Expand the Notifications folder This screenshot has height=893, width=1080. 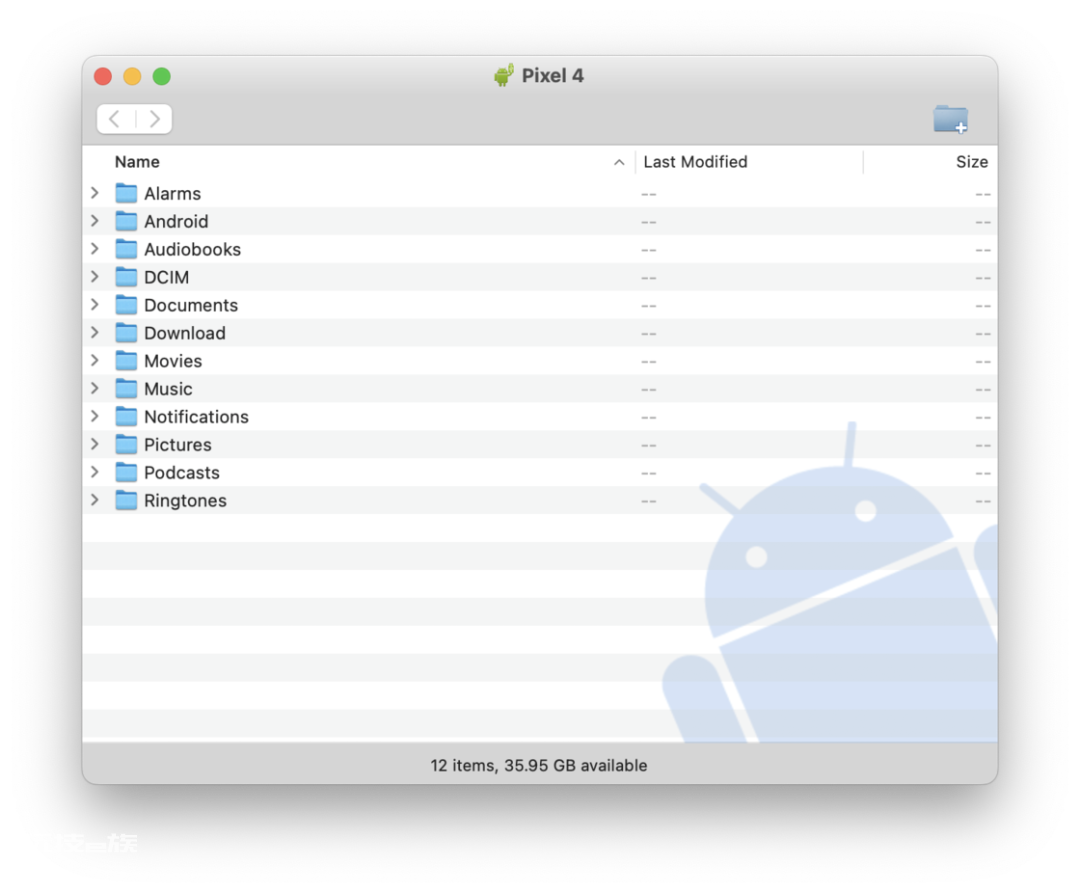point(95,416)
